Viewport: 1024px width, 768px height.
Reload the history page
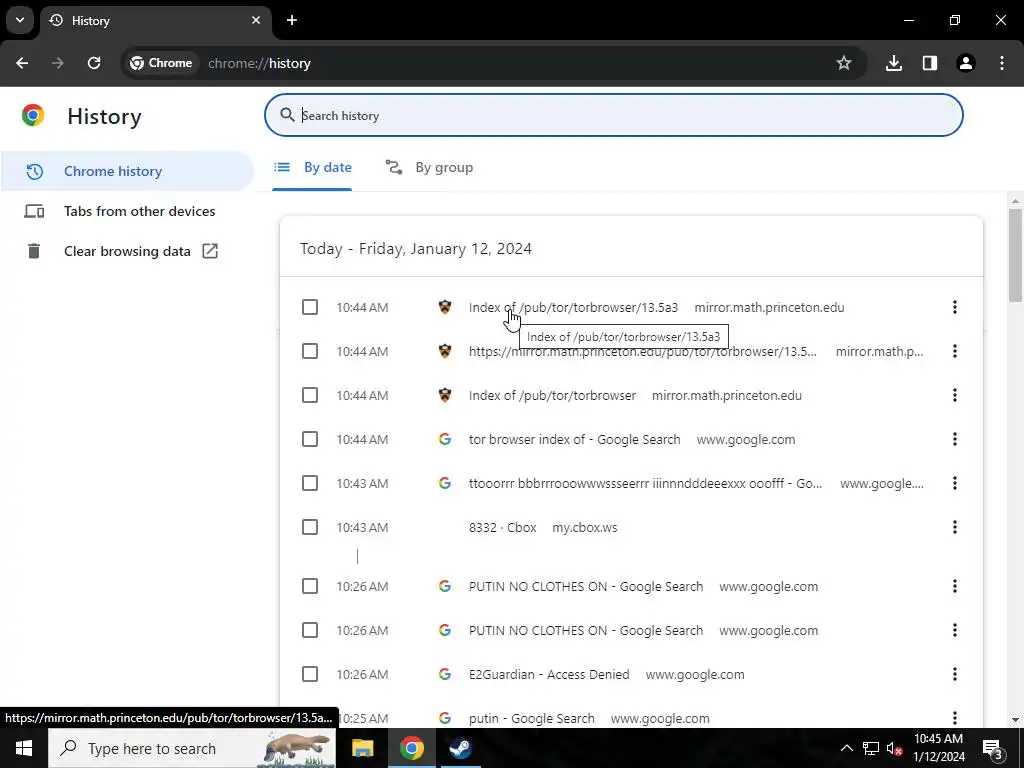[x=94, y=63]
